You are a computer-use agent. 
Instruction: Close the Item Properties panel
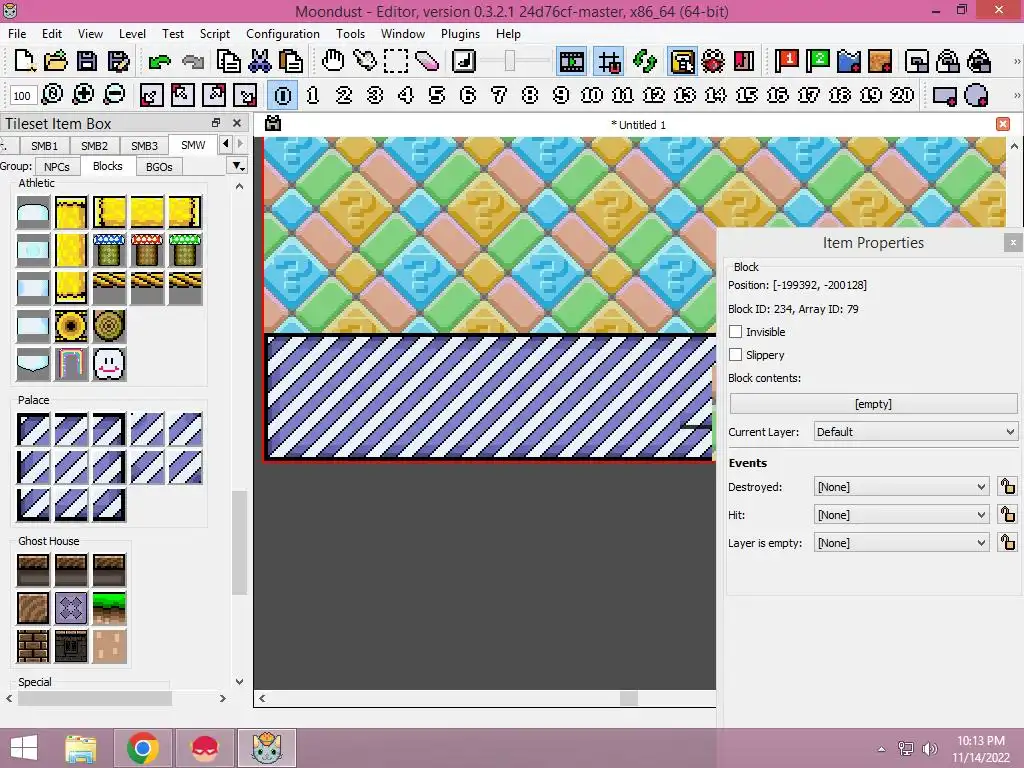click(x=1013, y=242)
